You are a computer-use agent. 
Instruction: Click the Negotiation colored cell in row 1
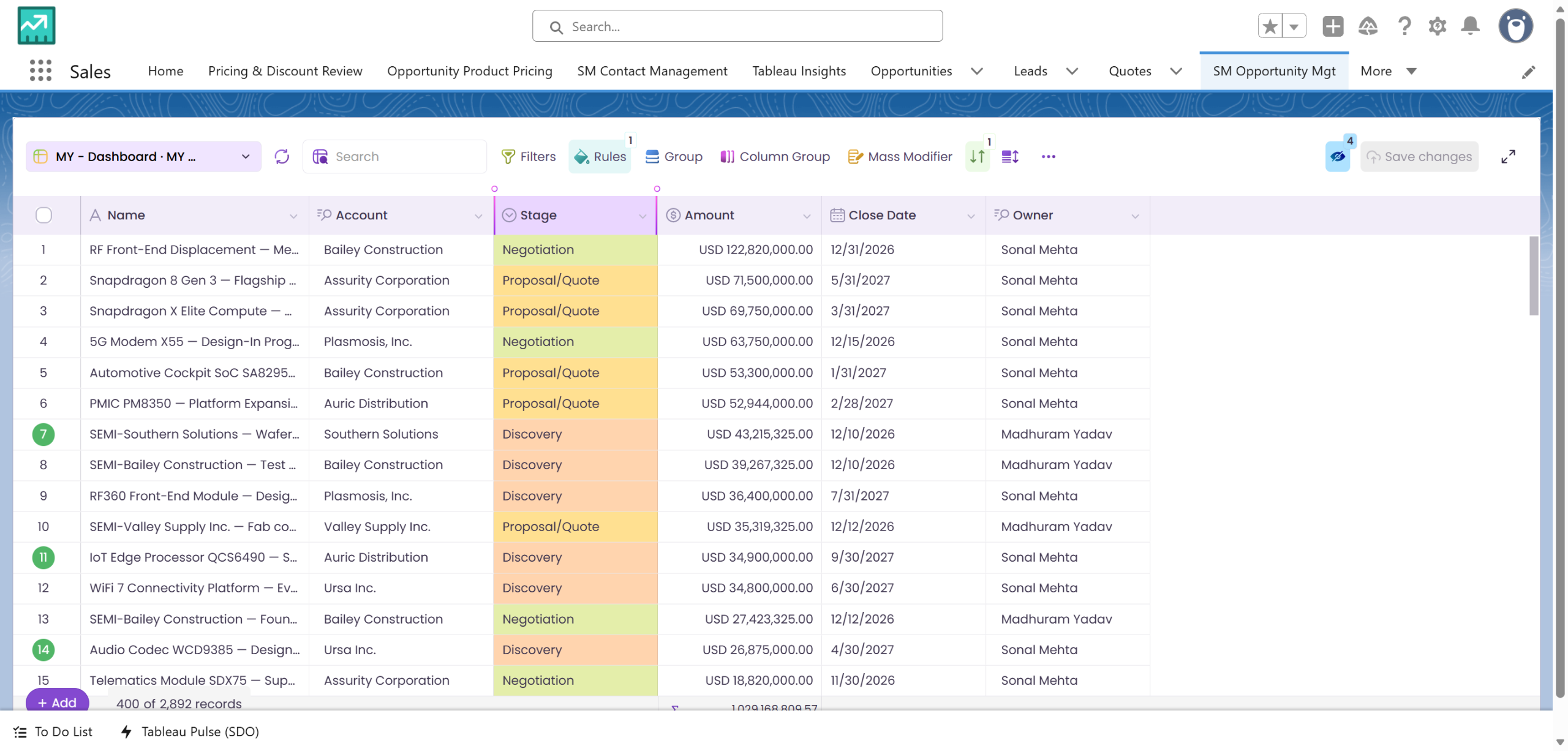click(x=575, y=250)
